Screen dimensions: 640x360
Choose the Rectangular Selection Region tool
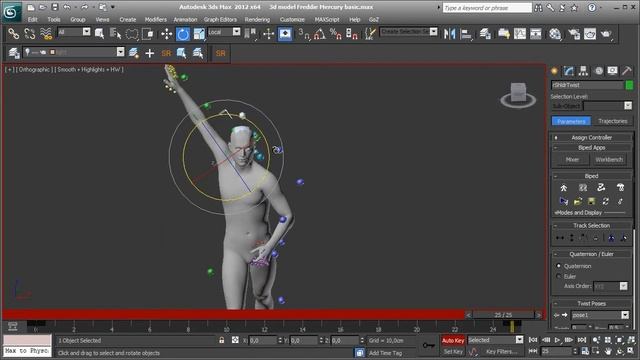pyautogui.click(x=132, y=33)
